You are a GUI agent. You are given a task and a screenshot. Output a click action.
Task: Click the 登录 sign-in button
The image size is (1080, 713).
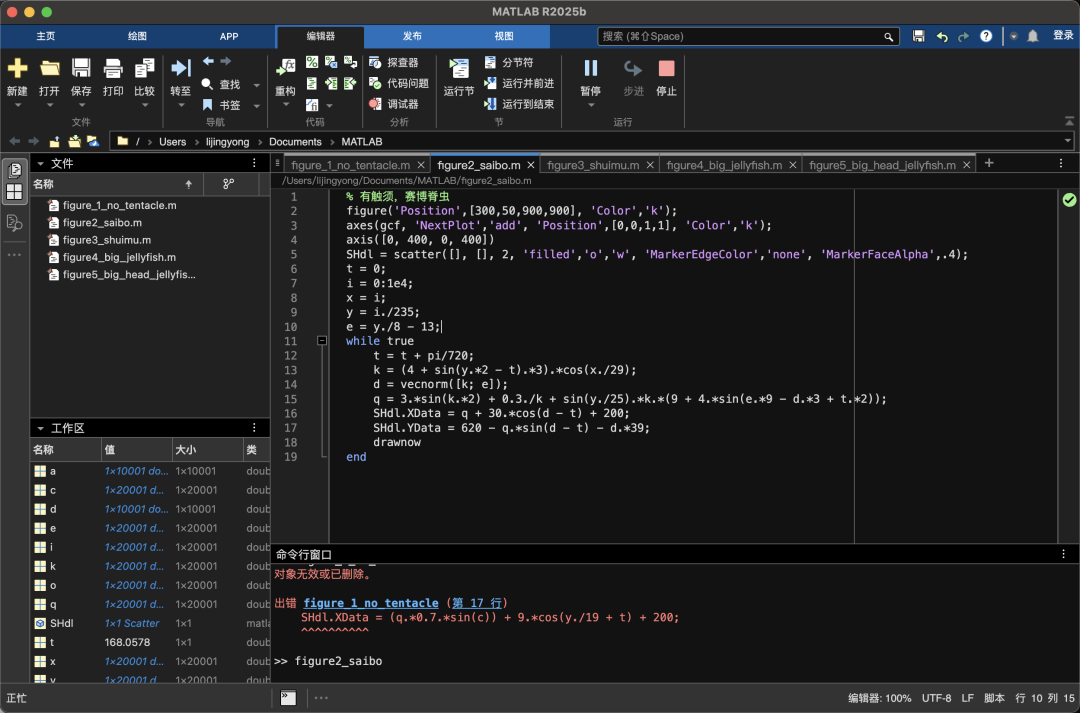tap(1062, 36)
